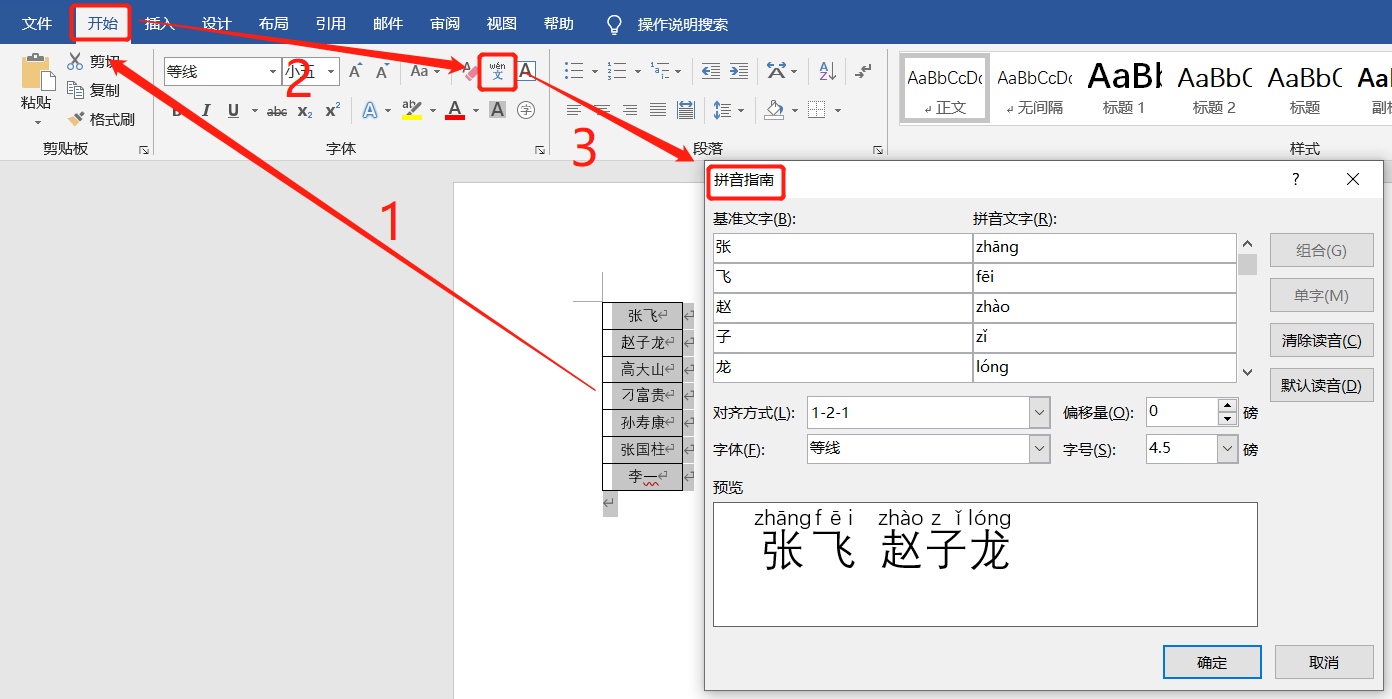This screenshot has width=1392, height=699.
Task: Open the Paragraph (段落) dialog launcher
Action: click(878, 150)
